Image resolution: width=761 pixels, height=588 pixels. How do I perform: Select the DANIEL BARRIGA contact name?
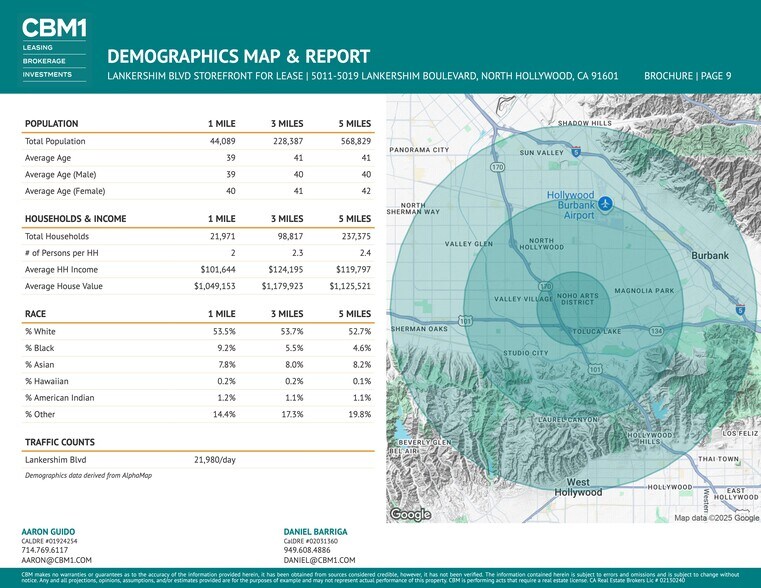click(315, 532)
